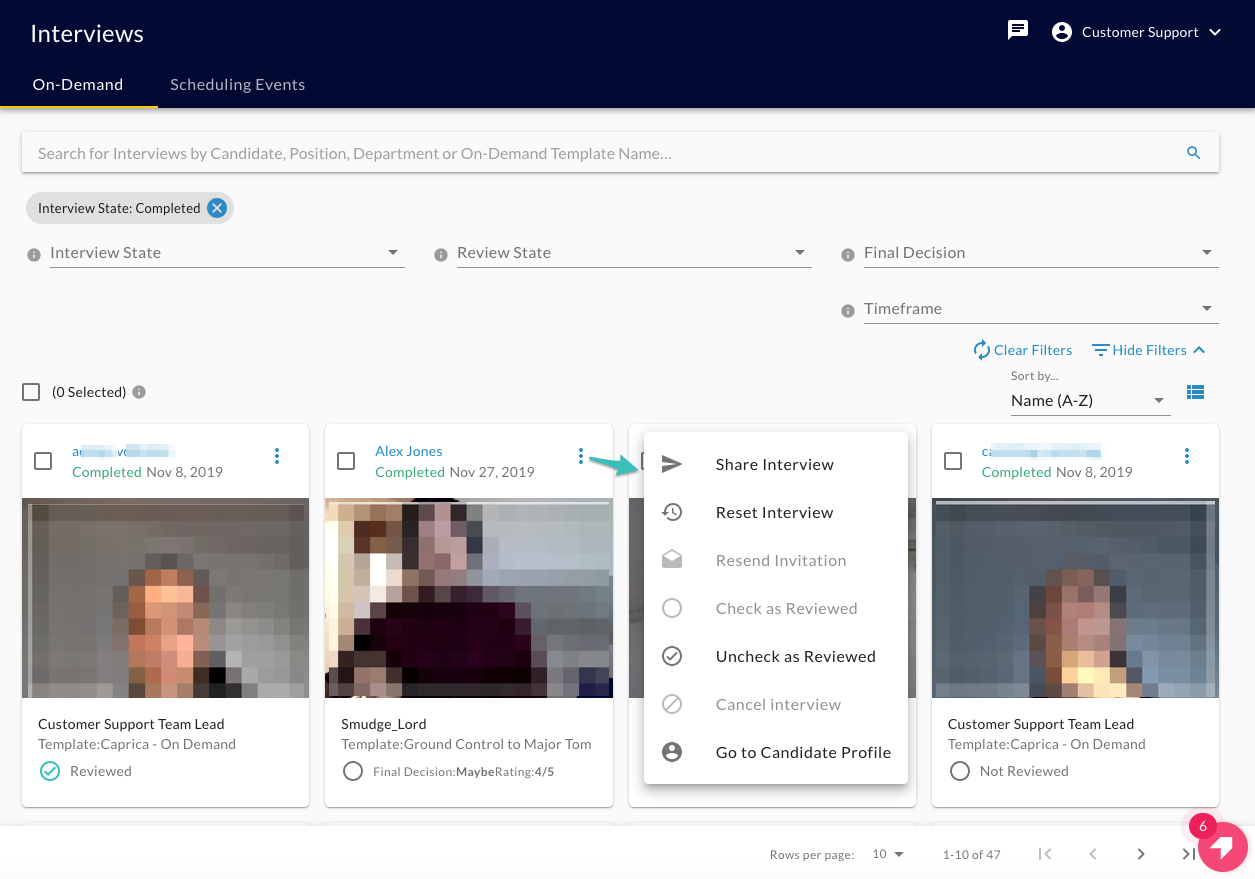Viewport: 1255px width, 879px height.
Task: Switch to the Scheduling Events tab
Action: 237,85
